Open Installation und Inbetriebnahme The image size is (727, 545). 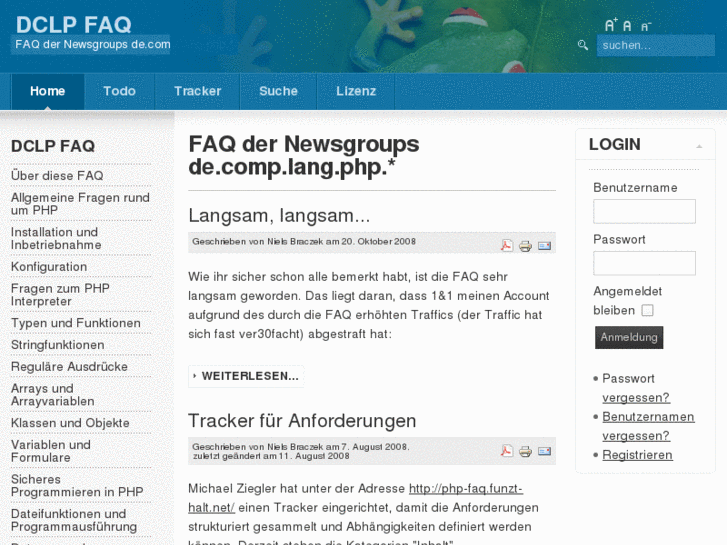(56, 238)
